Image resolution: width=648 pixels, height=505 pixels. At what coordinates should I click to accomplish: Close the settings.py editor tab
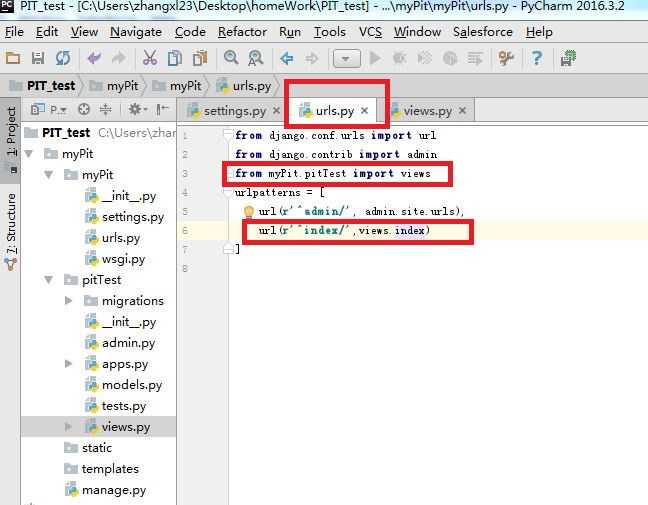[276, 111]
